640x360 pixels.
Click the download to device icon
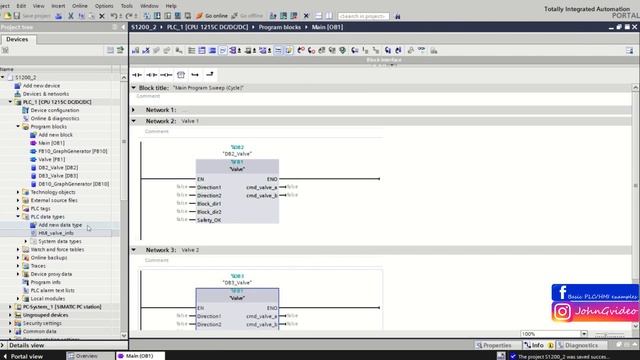point(157,16)
